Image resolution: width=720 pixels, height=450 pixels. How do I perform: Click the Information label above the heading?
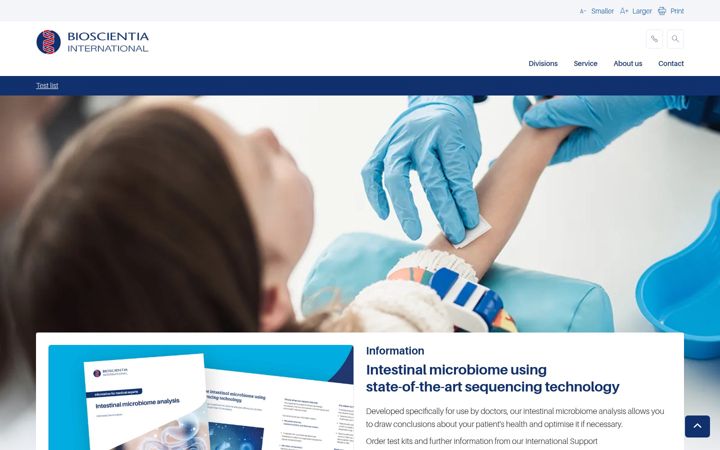[395, 351]
